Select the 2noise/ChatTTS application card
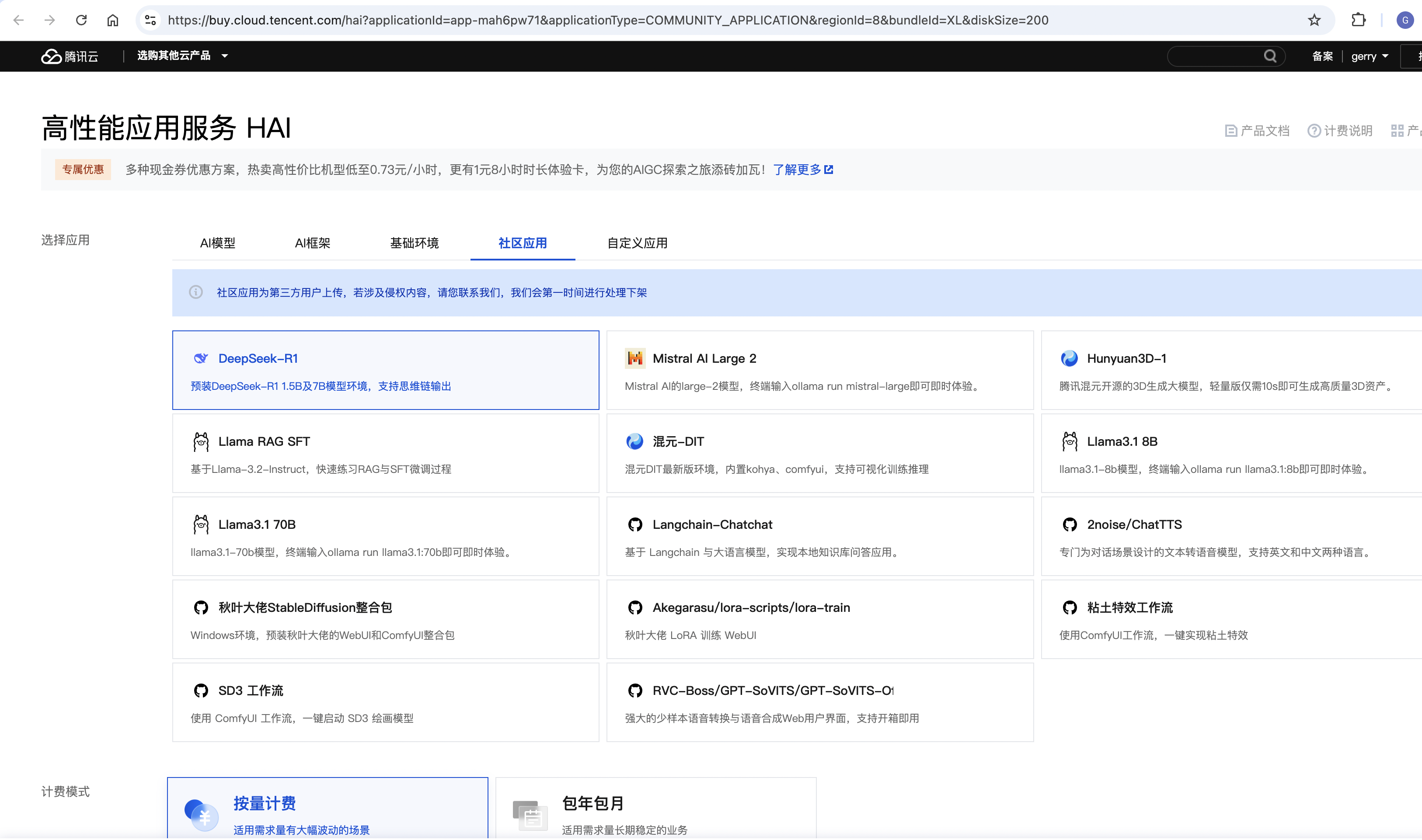The height and width of the screenshot is (840, 1422). [1232, 537]
